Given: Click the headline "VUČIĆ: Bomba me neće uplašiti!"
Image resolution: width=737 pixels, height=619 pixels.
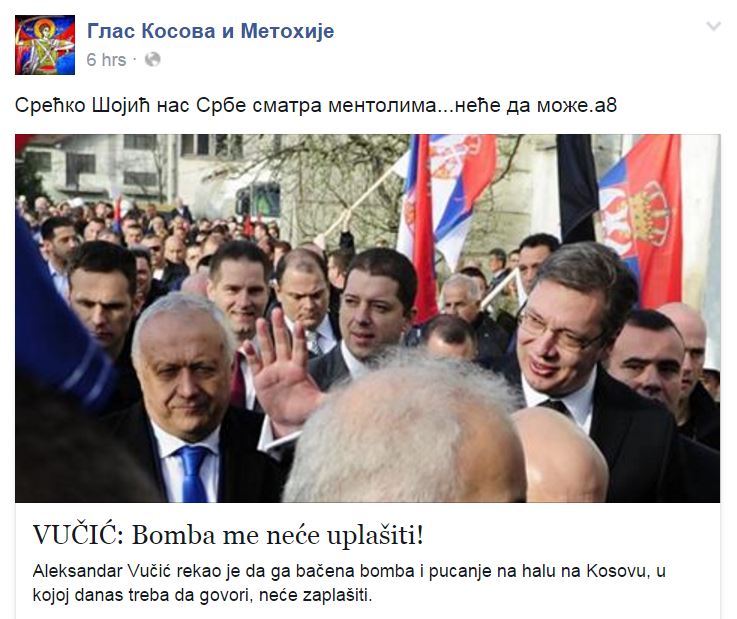Looking at the screenshot, I should [228, 535].
